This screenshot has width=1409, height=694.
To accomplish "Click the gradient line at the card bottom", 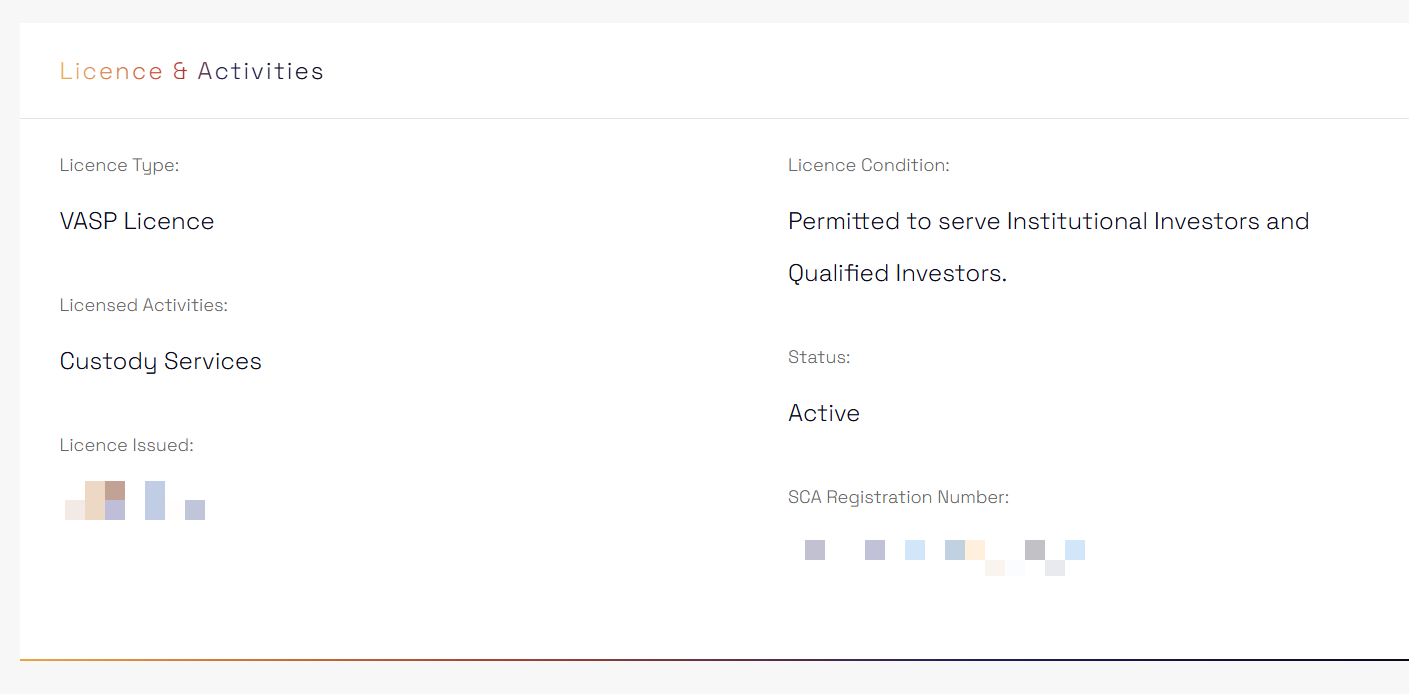I will pos(700,660).
